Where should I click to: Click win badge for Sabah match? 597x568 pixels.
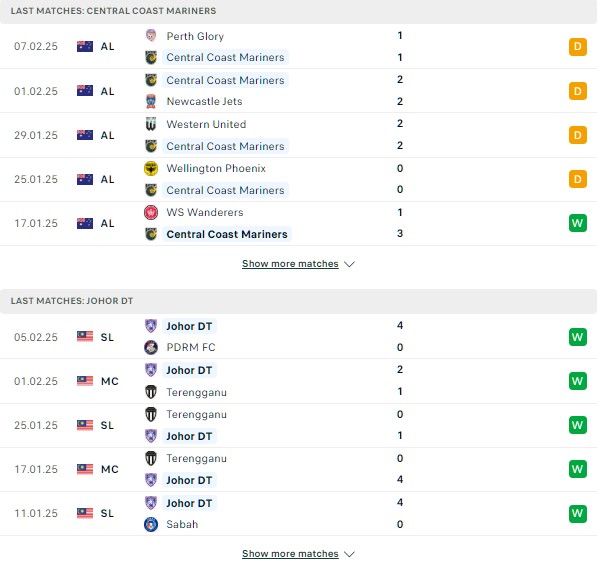[x=578, y=513]
